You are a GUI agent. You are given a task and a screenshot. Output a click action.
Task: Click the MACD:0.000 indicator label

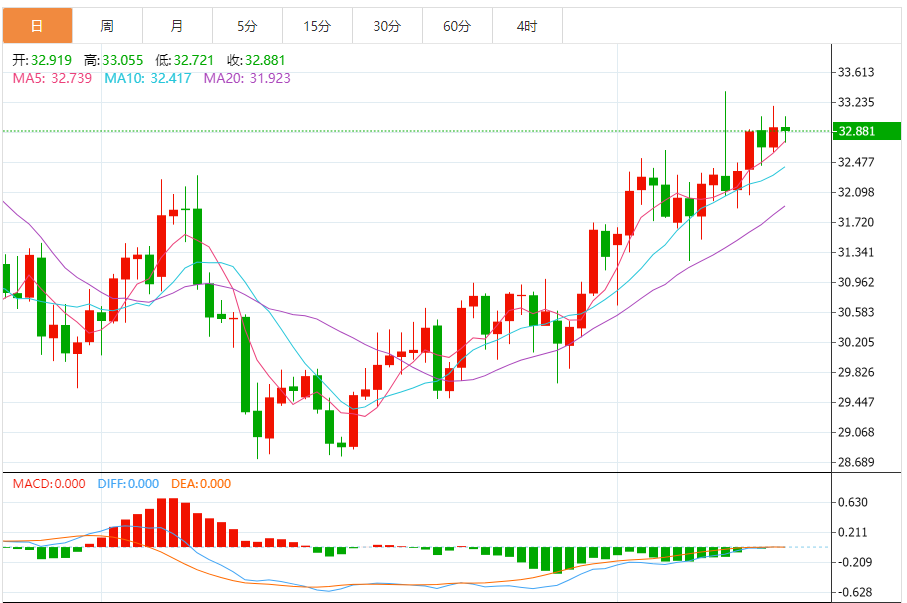click(49, 484)
